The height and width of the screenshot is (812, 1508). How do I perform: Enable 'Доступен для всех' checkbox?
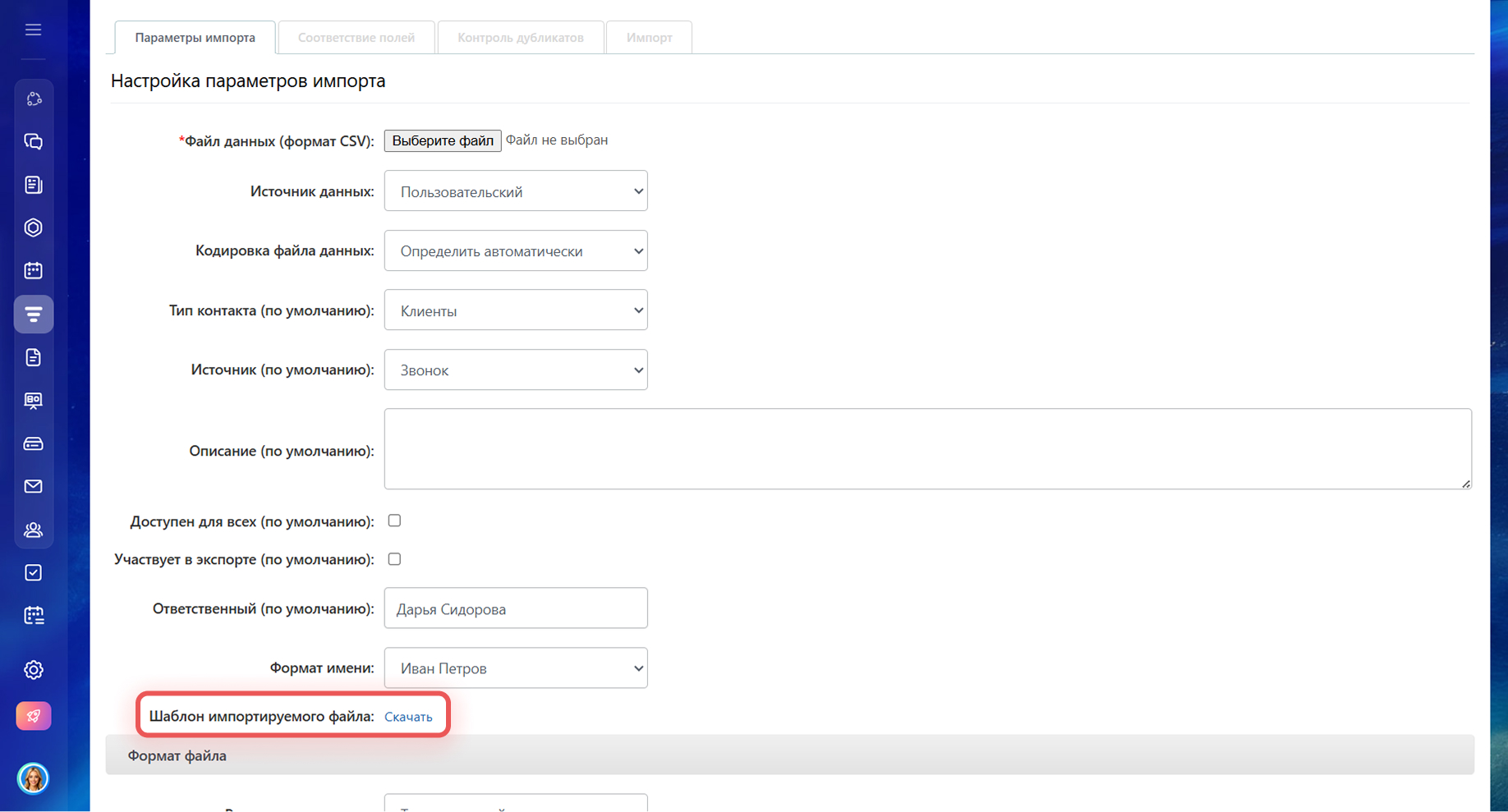click(394, 521)
